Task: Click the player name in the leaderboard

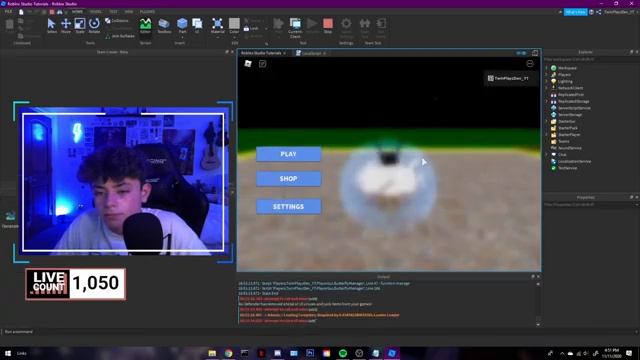Action: (511, 78)
